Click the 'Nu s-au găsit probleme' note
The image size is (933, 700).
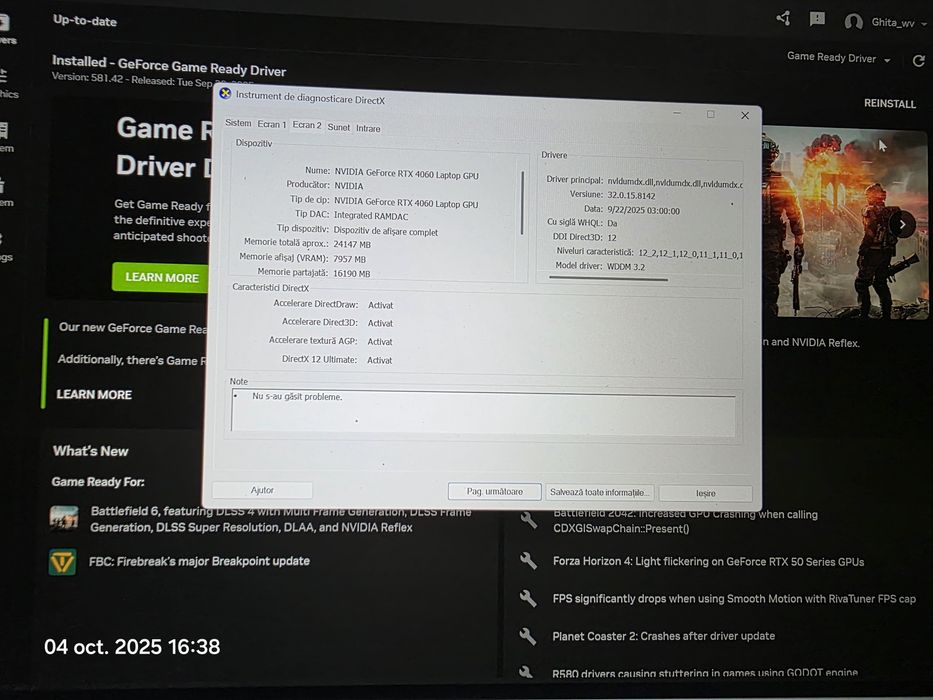[x=297, y=396]
